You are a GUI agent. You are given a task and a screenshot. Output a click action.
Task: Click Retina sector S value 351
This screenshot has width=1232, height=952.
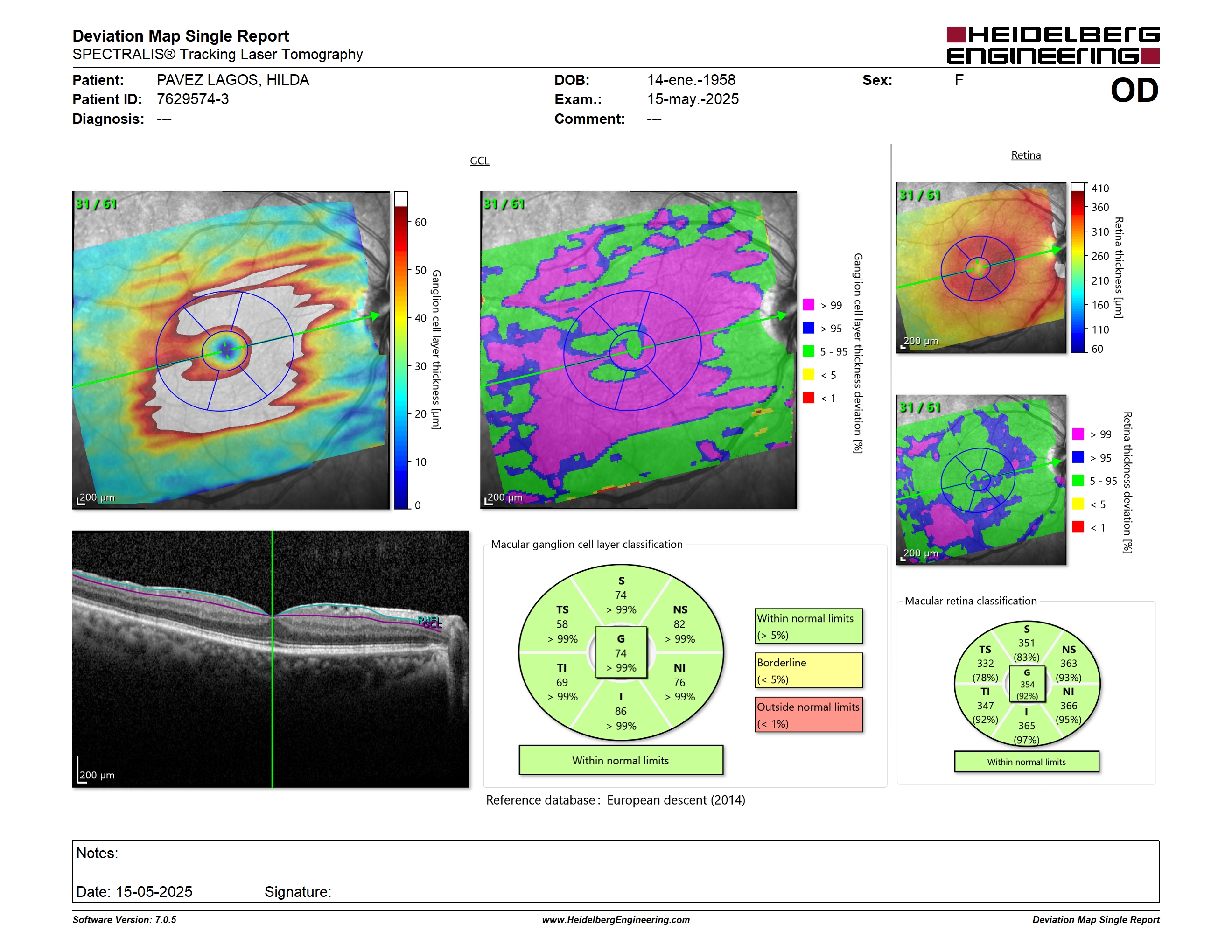tap(1026, 643)
